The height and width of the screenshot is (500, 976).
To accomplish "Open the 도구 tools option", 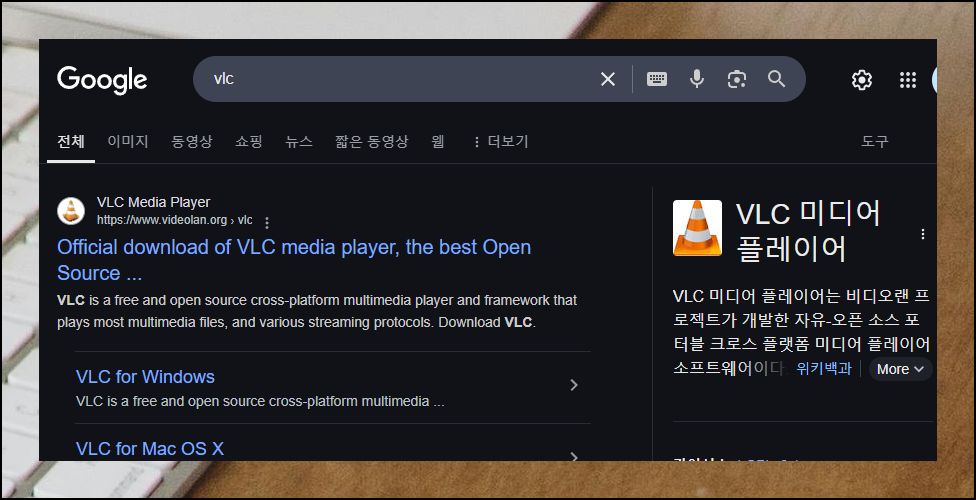I will click(x=875, y=142).
